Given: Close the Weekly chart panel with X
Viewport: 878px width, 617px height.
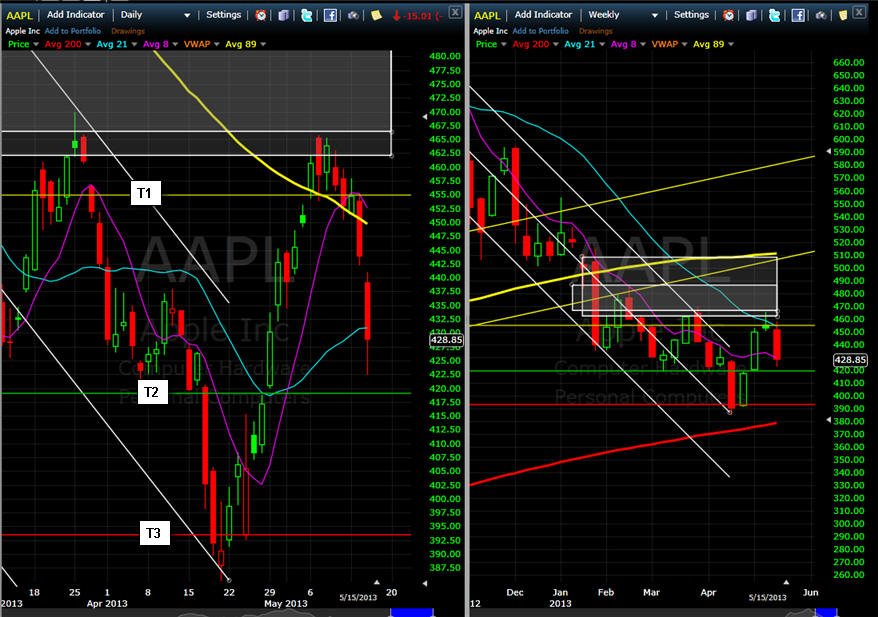Looking at the screenshot, I should pyautogui.click(x=858, y=12).
